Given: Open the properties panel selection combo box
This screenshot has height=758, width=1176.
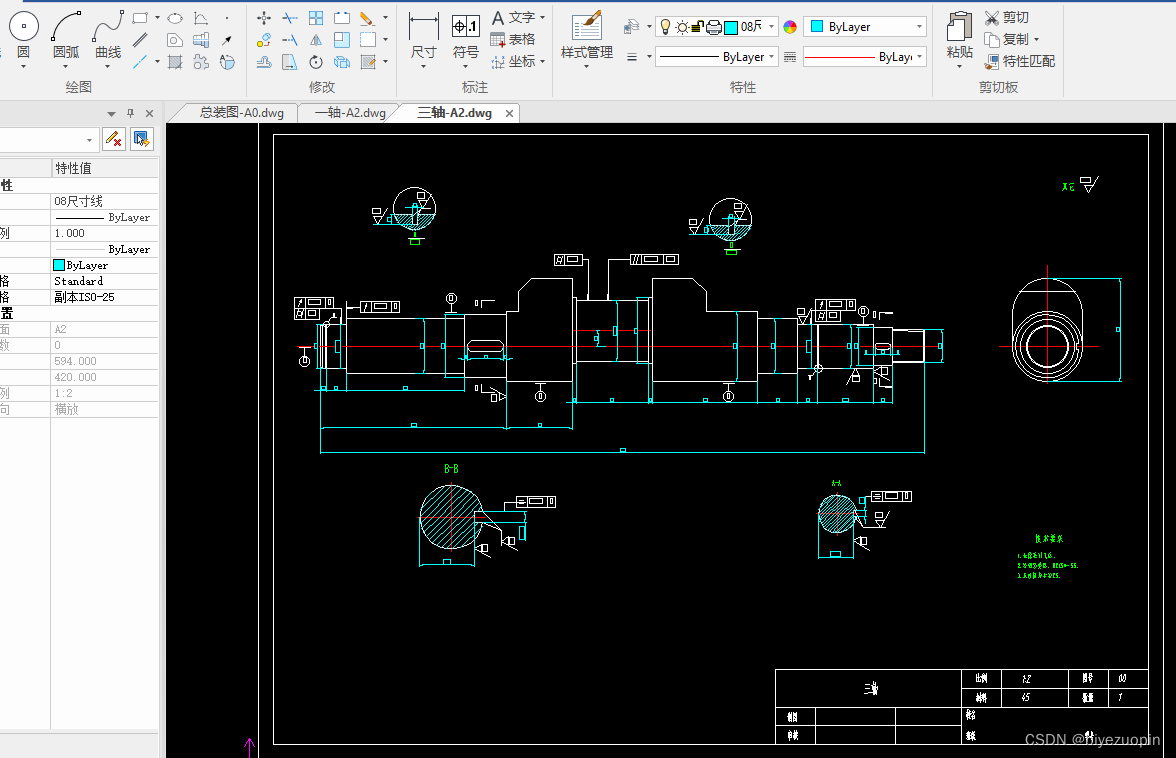Looking at the screenshot, I should tap(48, 139).
